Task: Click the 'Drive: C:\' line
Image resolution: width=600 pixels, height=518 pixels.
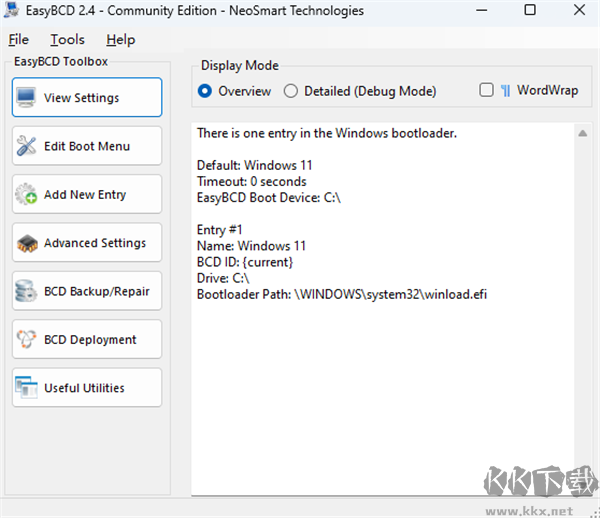Action: (x=223, y=278)
